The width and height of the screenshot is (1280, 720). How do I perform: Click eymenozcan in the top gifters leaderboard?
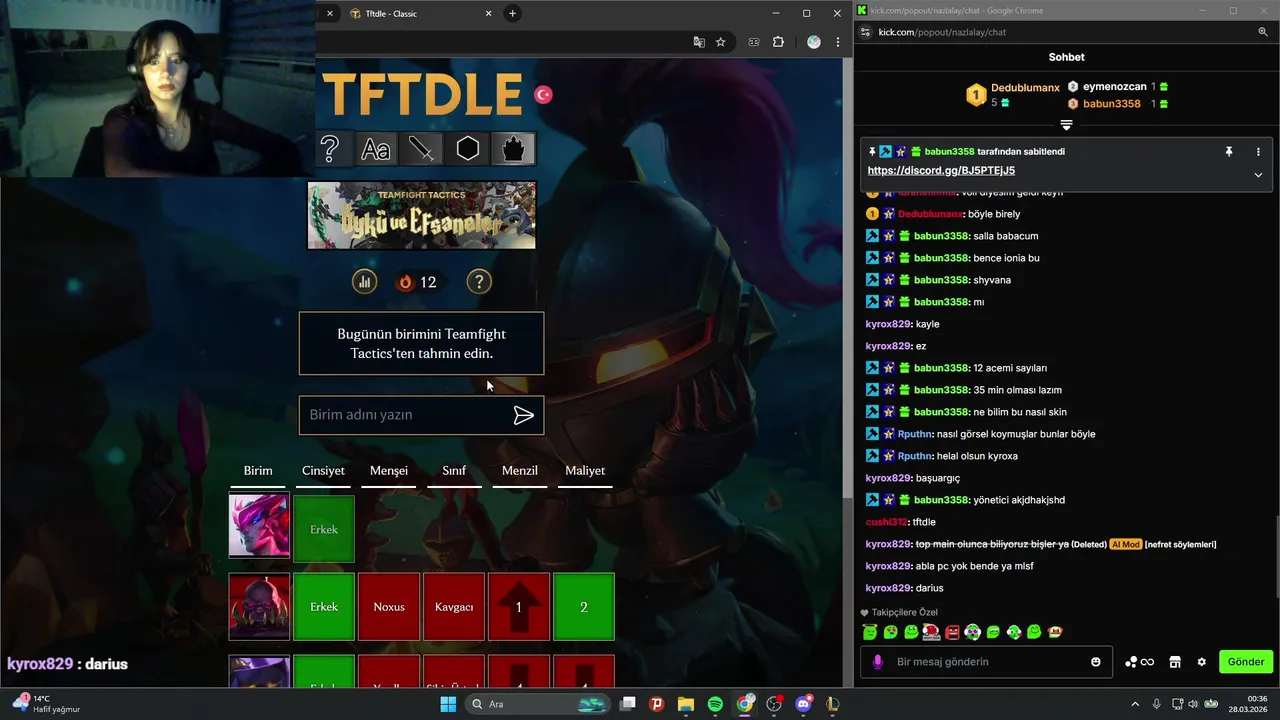(x=1114, y=87)
